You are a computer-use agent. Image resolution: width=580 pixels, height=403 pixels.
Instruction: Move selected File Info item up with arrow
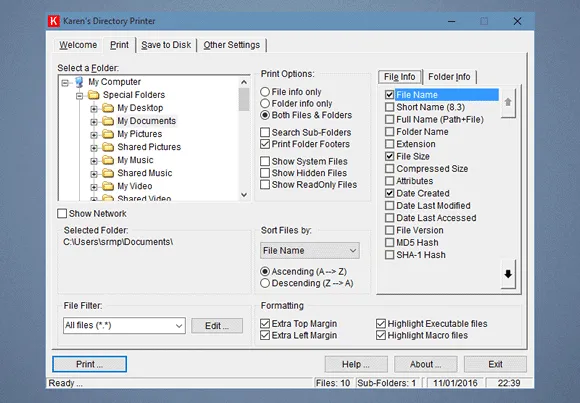tap(508, 103)
